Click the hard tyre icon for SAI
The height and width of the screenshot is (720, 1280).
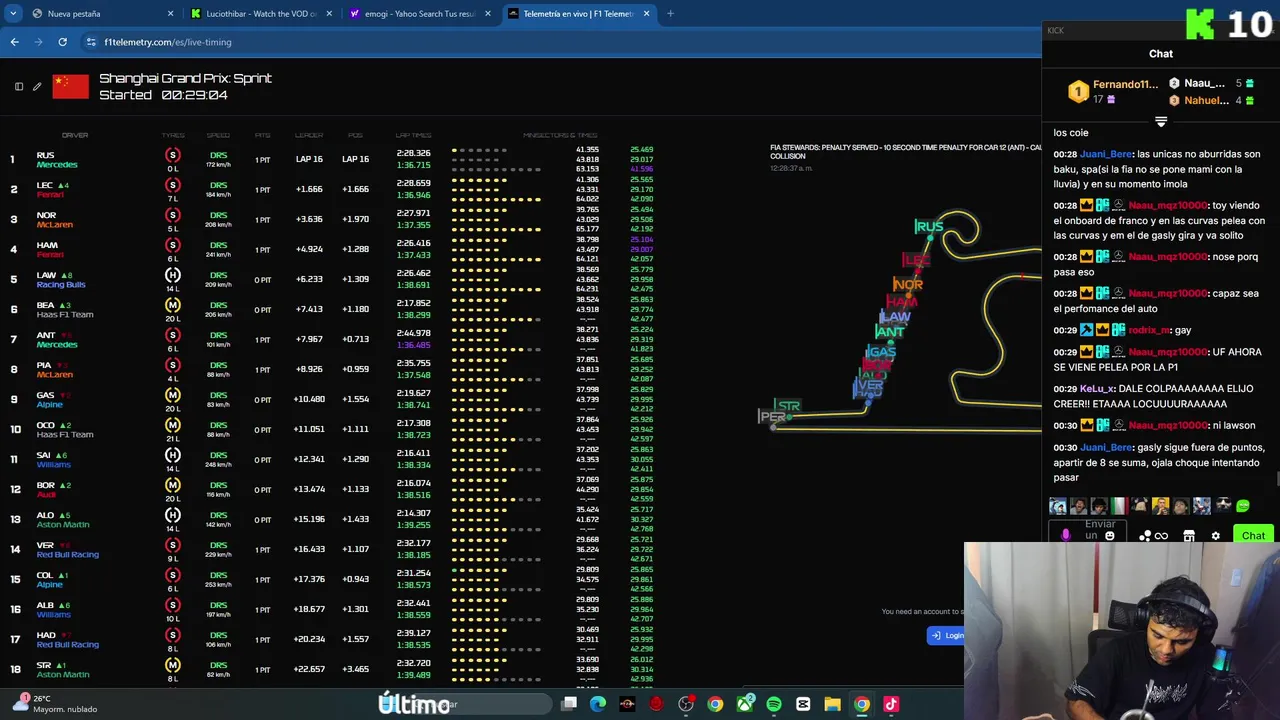coord(173,455)
